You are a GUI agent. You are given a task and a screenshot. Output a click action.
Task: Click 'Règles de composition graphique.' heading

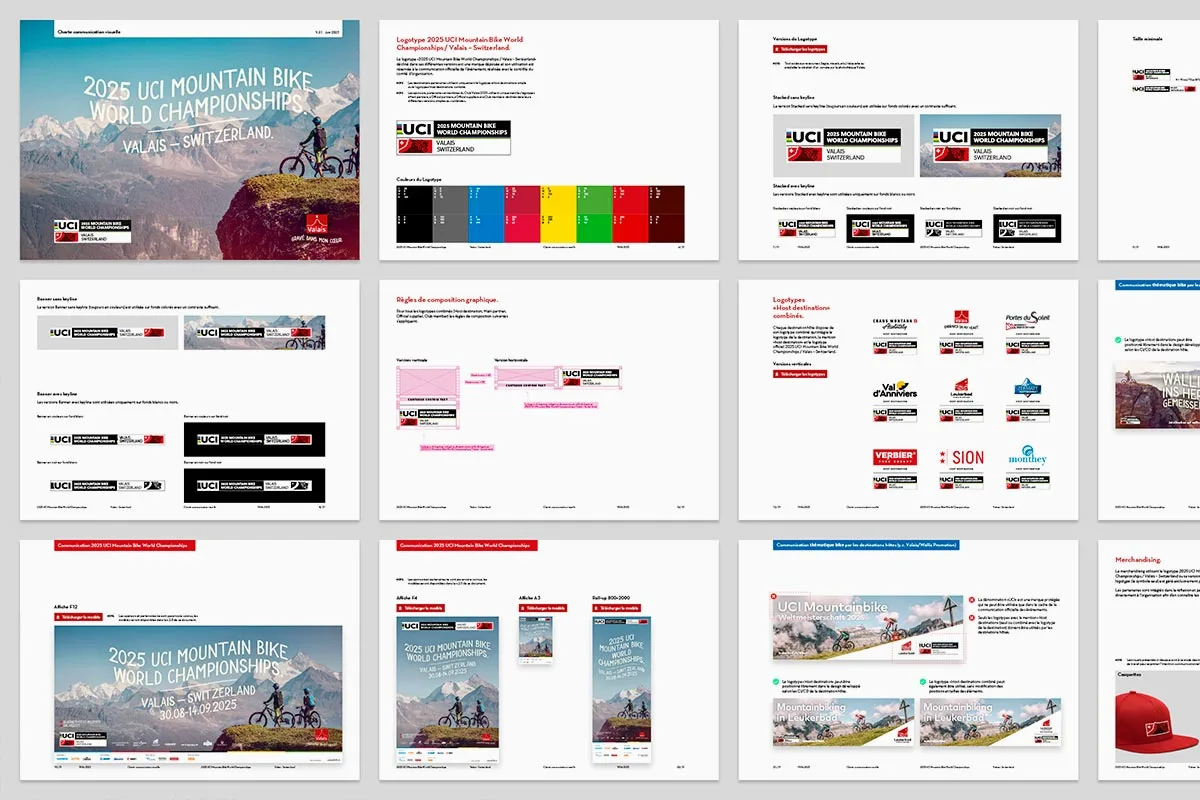click(x=448, y=299)
